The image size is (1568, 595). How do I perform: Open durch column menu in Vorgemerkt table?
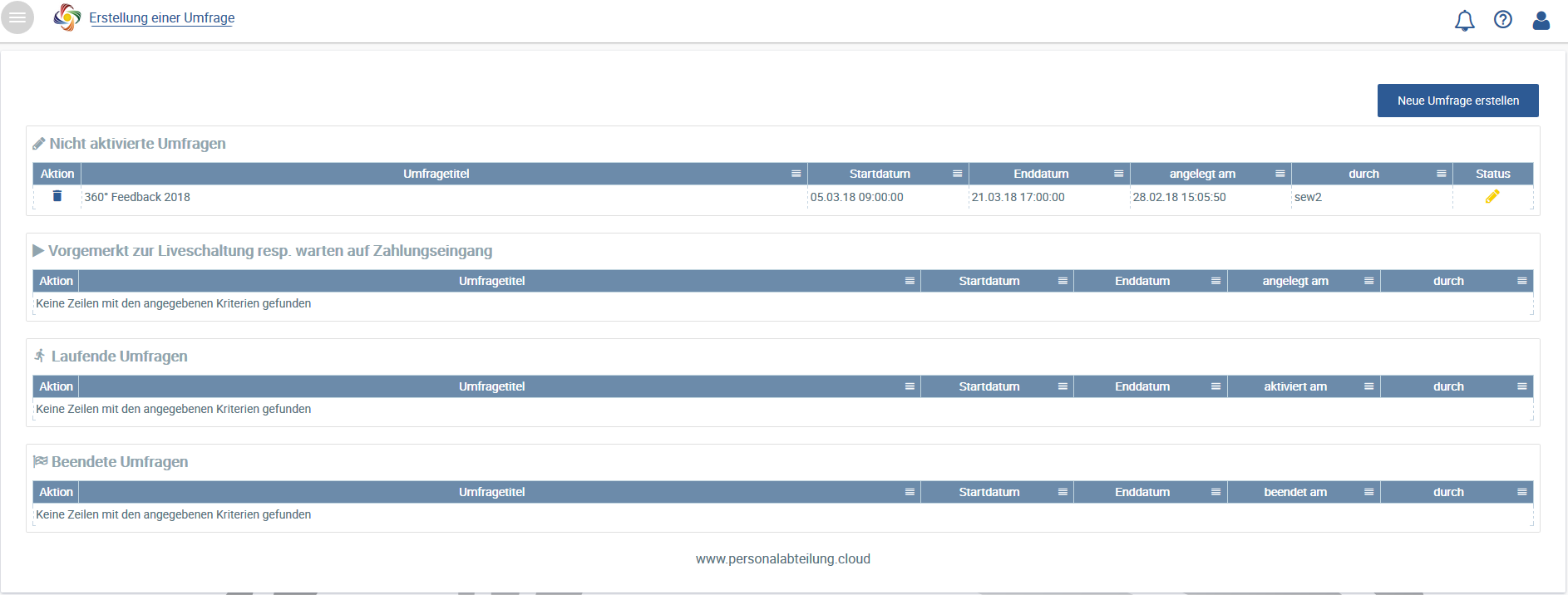(1521, 281)
